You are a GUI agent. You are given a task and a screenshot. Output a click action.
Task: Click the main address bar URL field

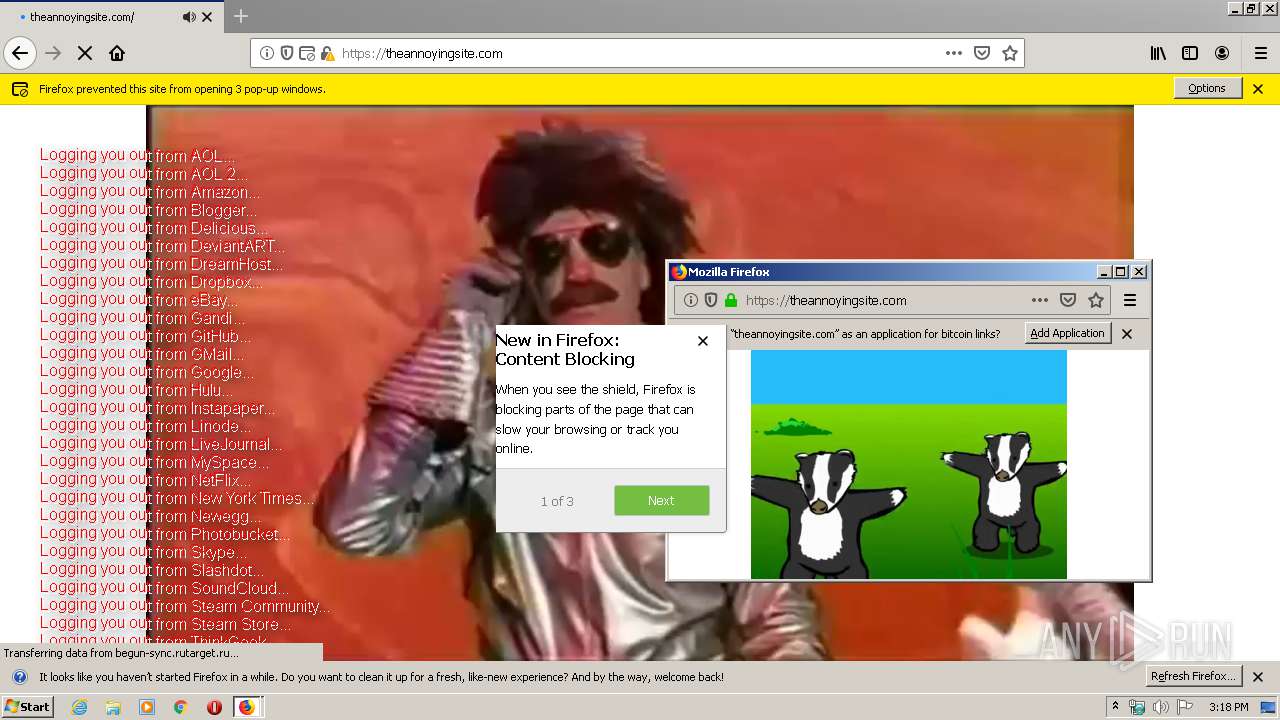click(x=640, y=53)
